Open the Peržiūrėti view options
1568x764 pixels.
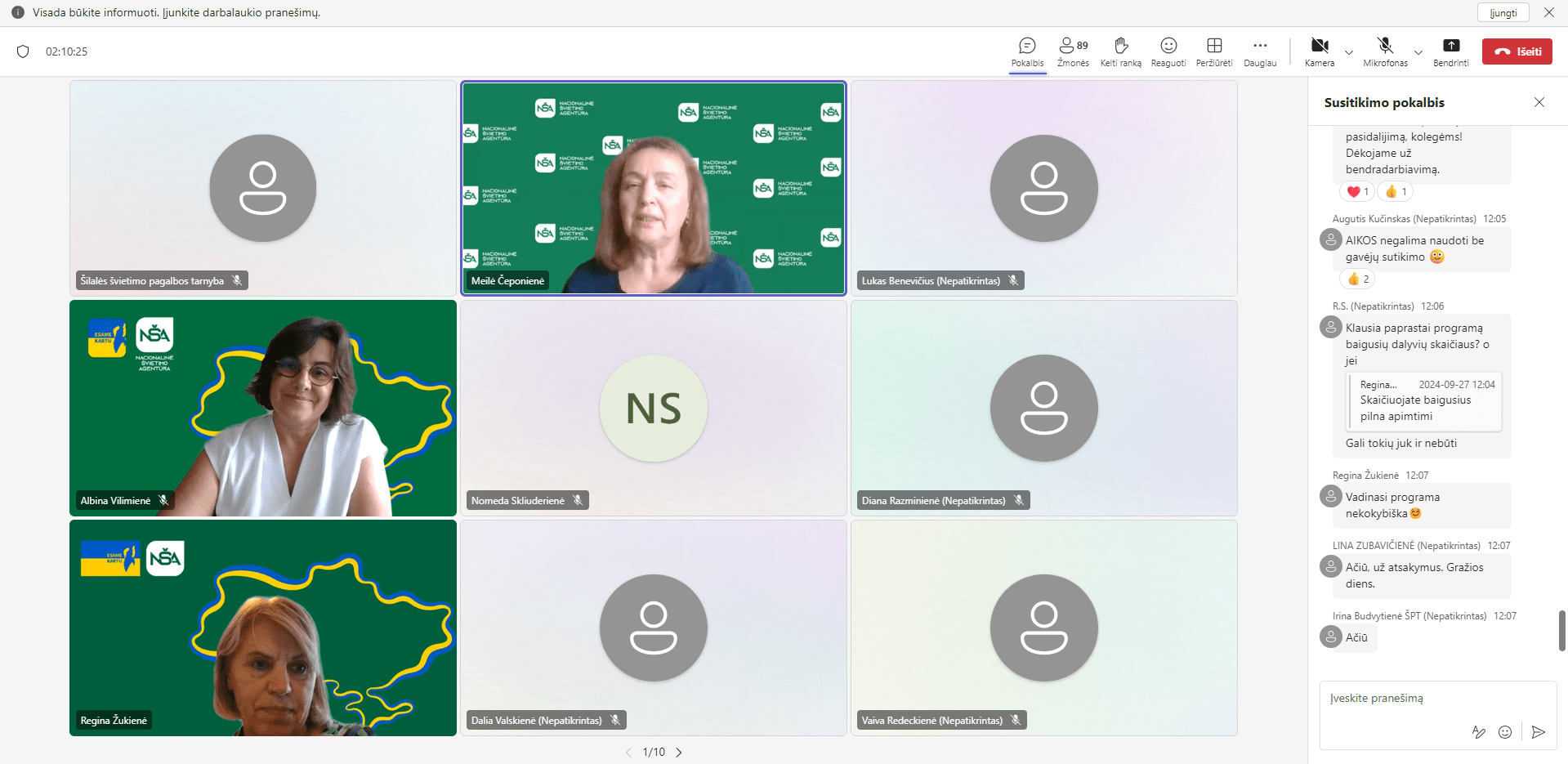pos(1214,47)
